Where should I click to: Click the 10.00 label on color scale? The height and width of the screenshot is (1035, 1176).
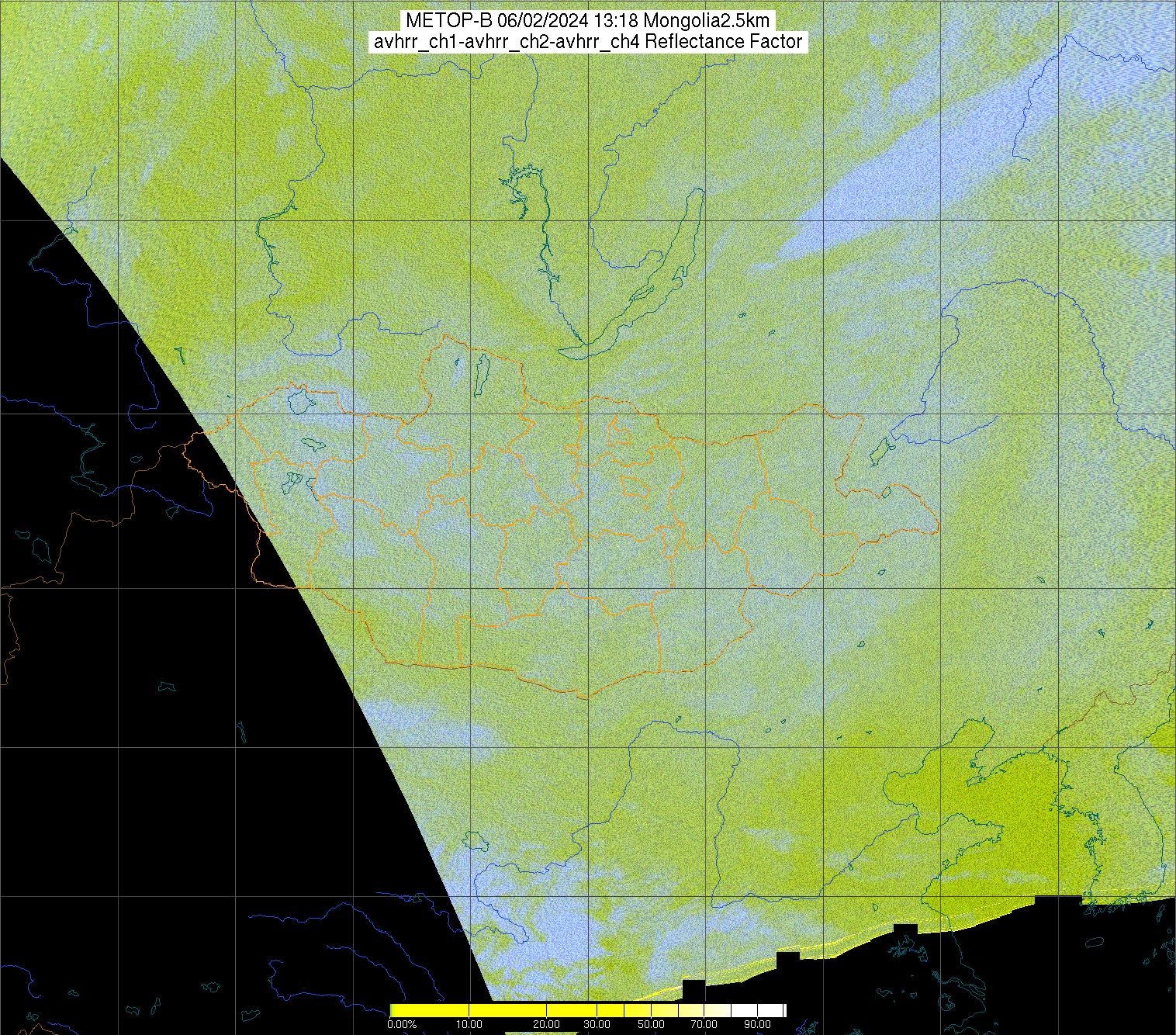(x=469, y=1024)
